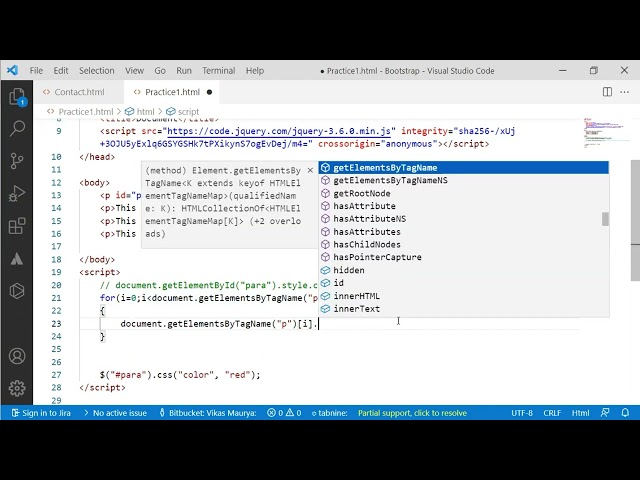Click the editor vertical scrollbar
Viewport: 640px width, 480px height.
pos(635,220)
